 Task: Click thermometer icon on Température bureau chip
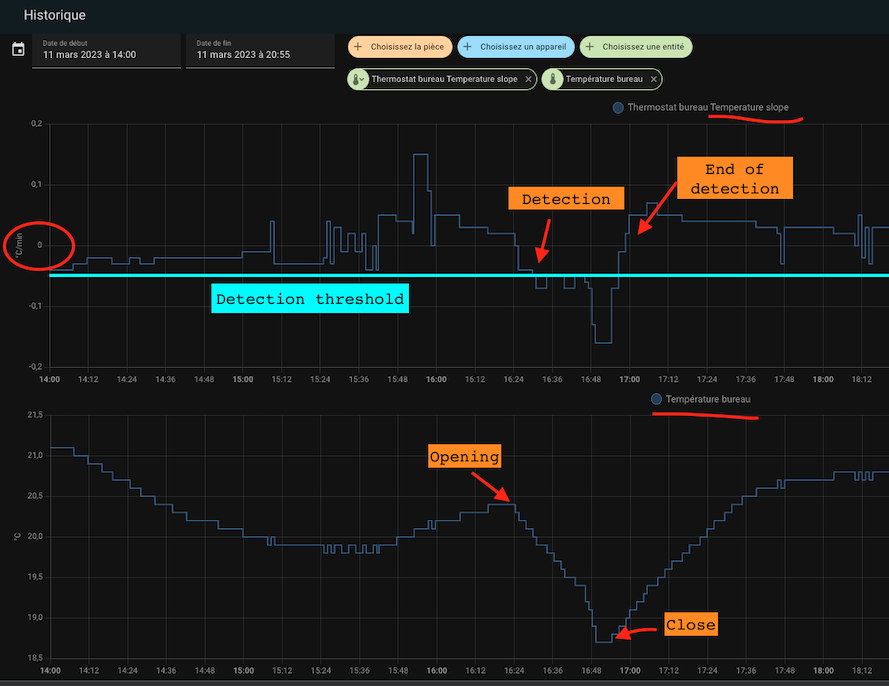tap(553, 79)
